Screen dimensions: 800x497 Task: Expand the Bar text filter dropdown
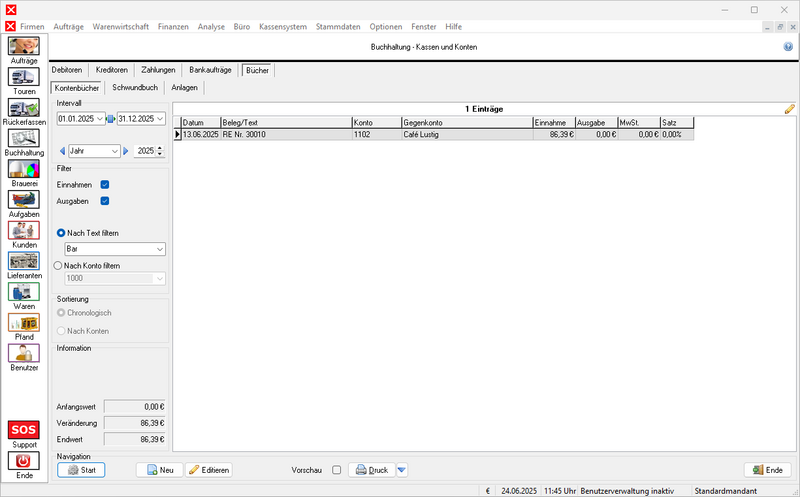click(160, 249)
